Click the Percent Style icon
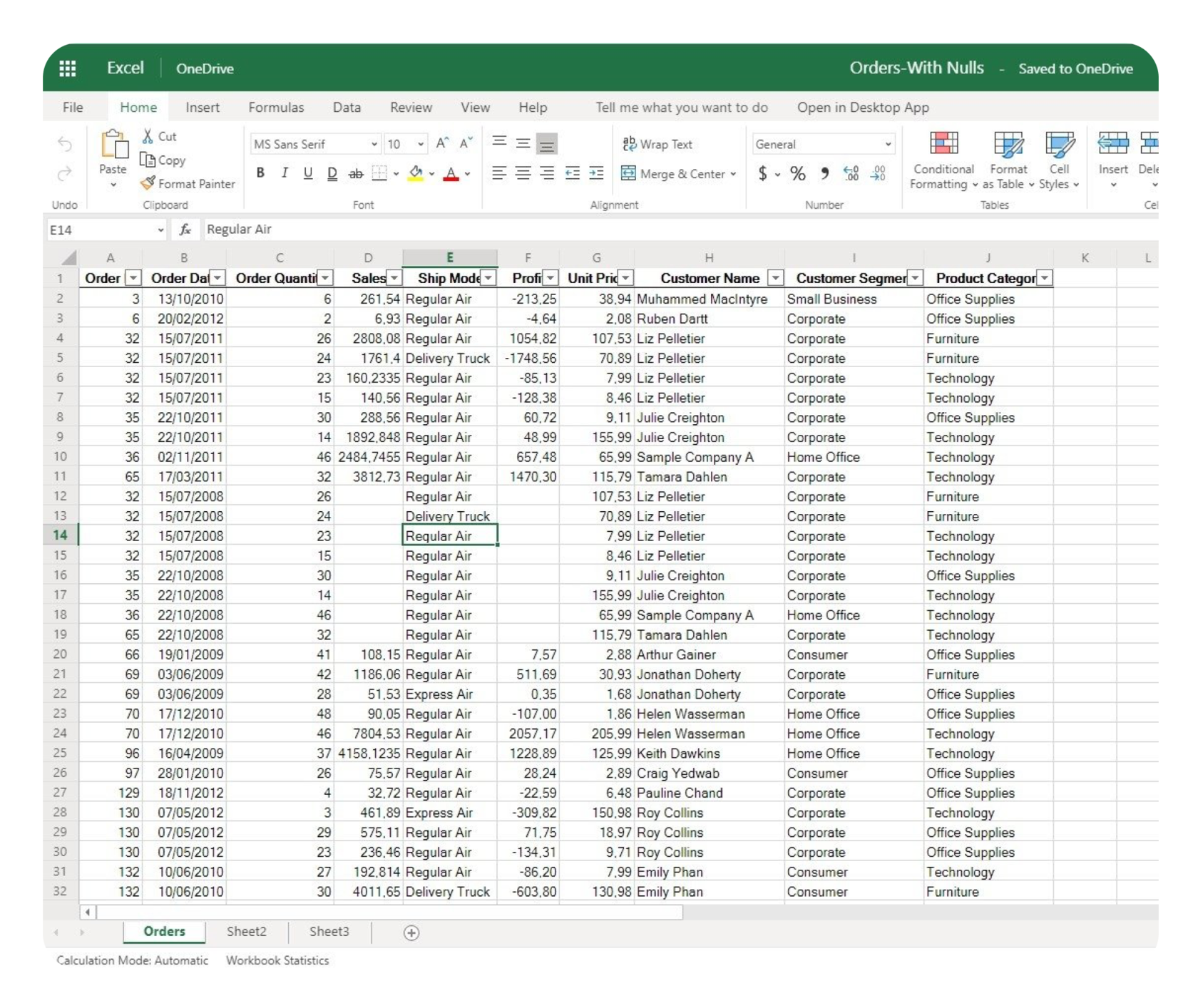 tap(797, 174)
